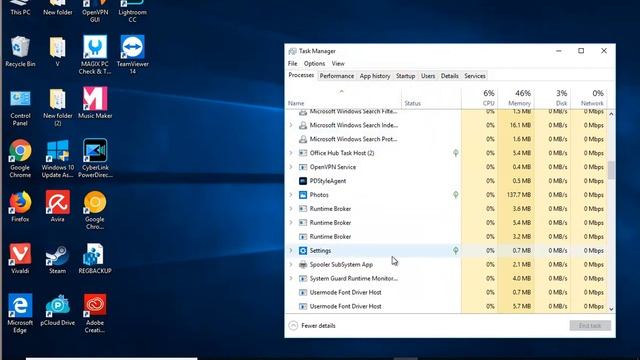The height and width of the screenshot is (360, 640).
Task: Launch CyberLink PowerDirector shortcut
Action: point(95,158)
